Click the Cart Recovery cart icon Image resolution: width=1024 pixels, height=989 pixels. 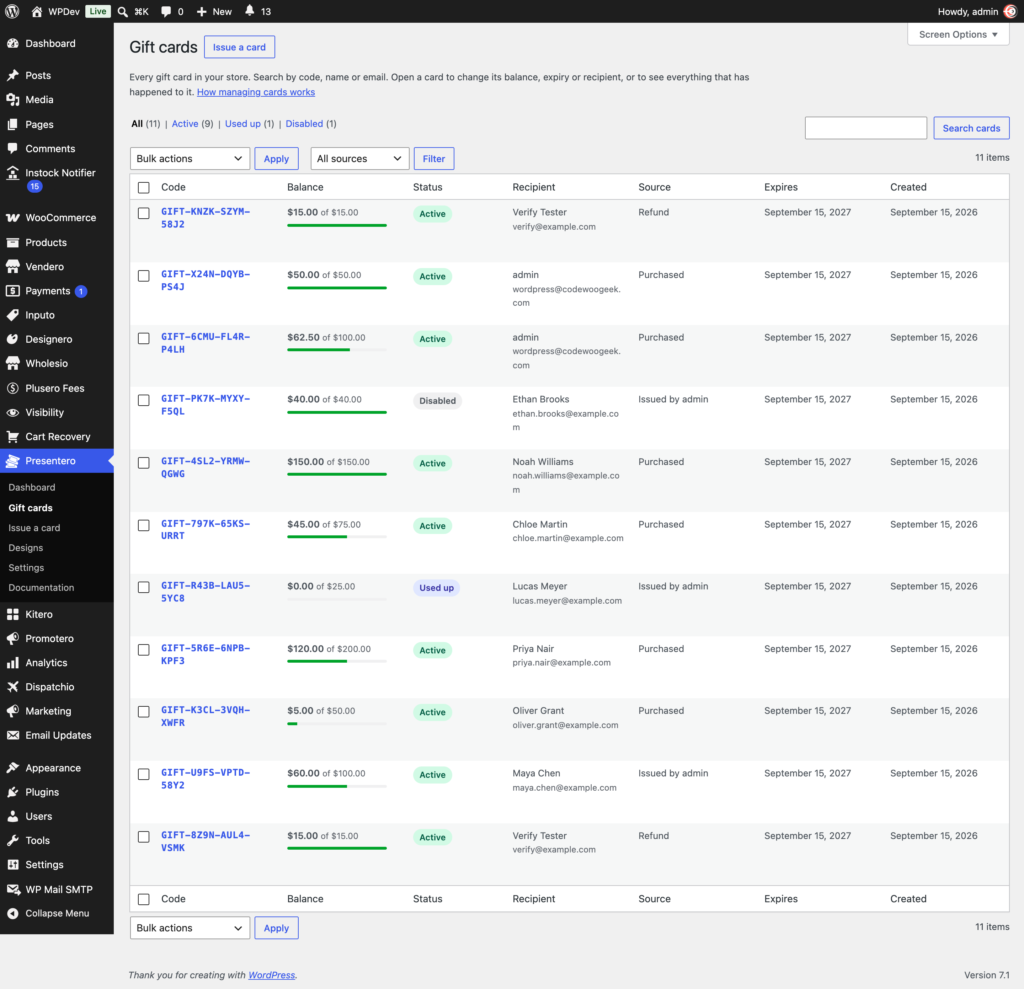(x=12, y=436)
